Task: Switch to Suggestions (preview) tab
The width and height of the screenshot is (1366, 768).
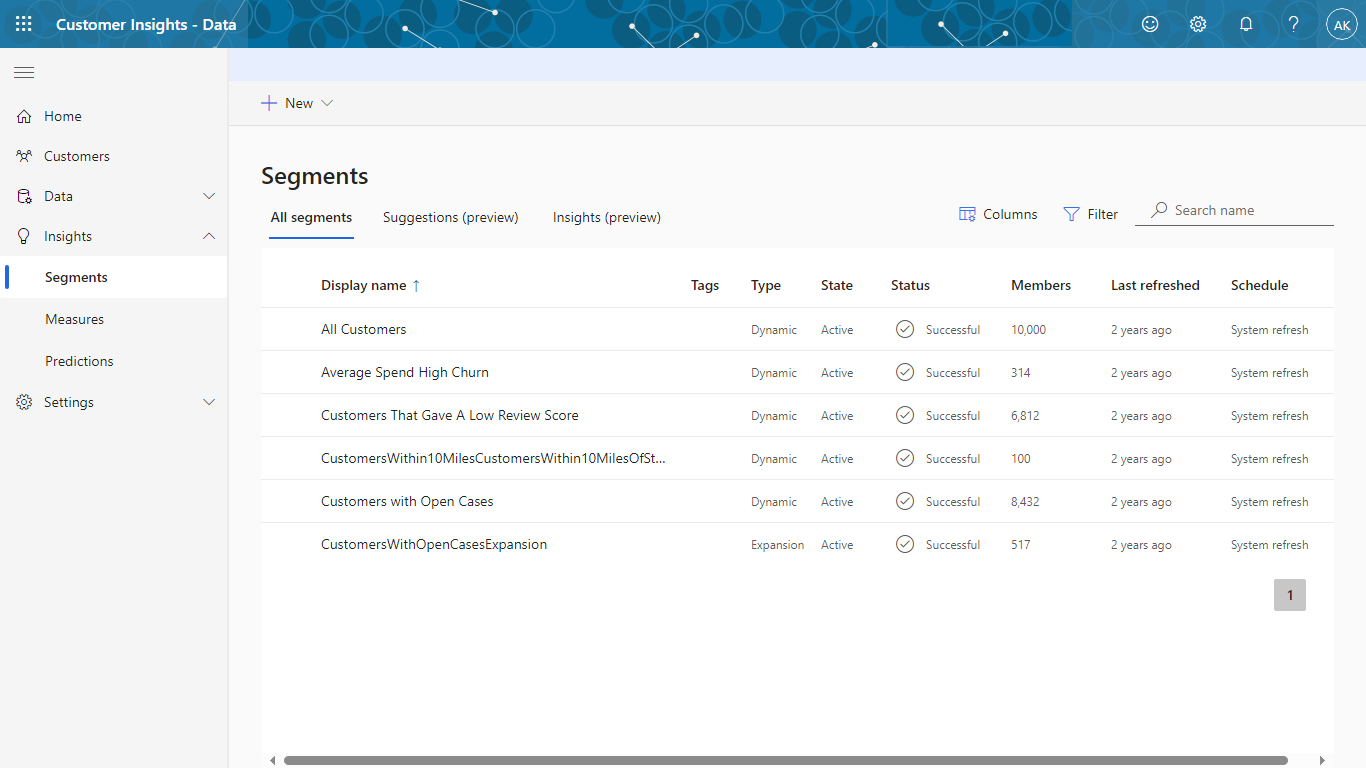Action: point(450,217)
